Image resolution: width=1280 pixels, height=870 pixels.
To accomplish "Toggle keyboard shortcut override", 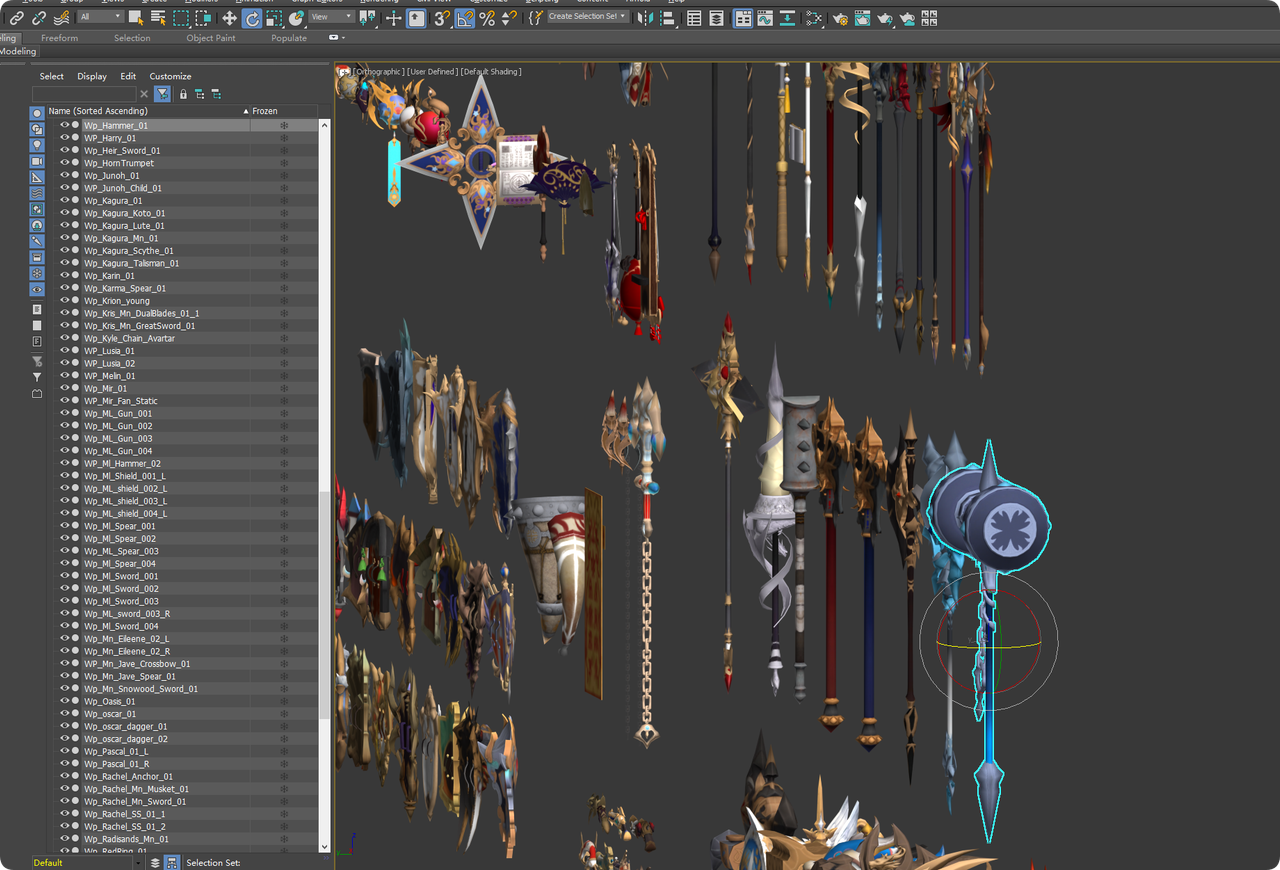I will pos(416,18).
